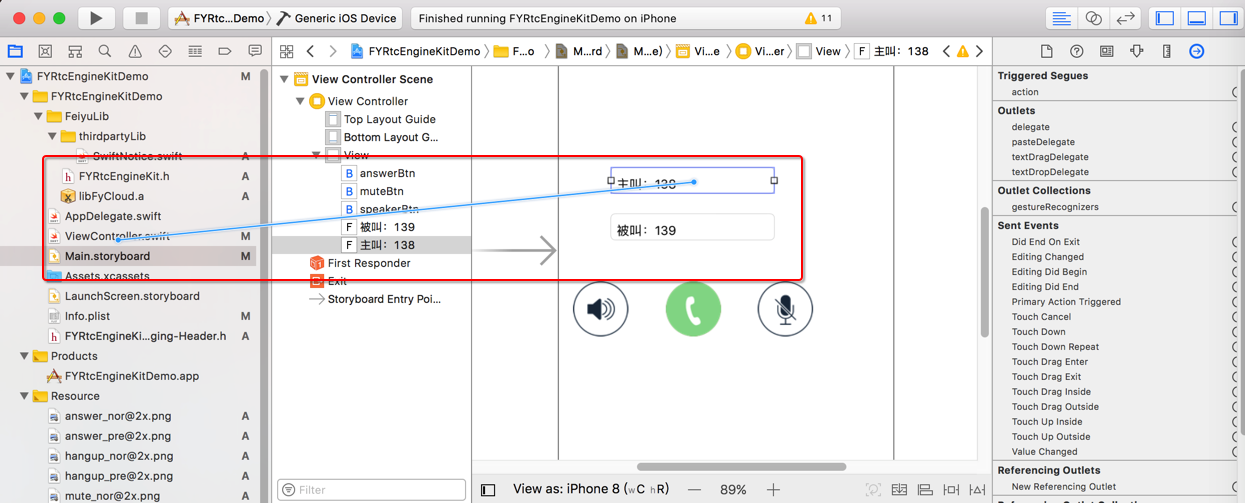Open the FYRtc...Demo scheme selector
The image size is (1245, 503).
click(x=220, y=18)
